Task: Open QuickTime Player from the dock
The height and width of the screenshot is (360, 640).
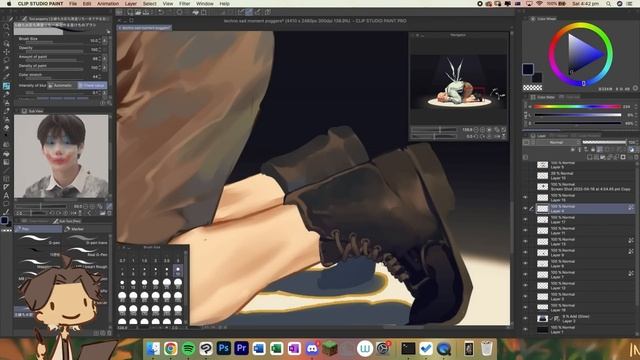Action: pos(444,349)
